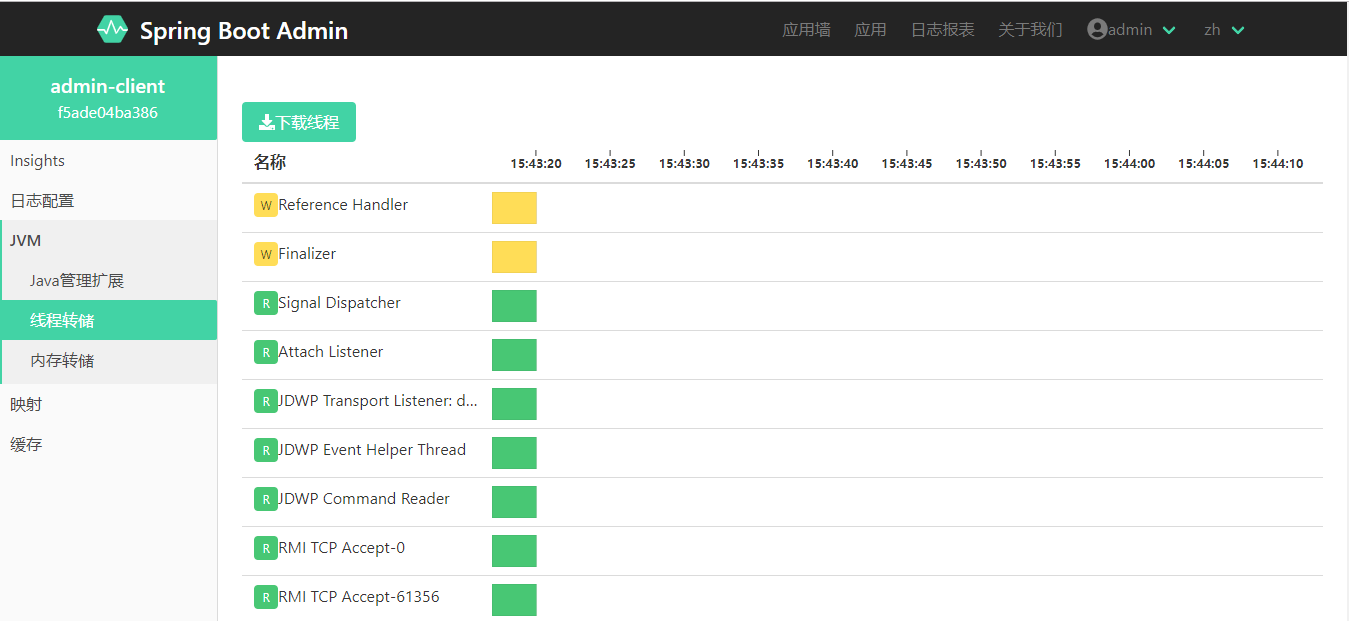Open 日志配置 in the sidebar
The image size is (1349, 621).
click(x=42, y=201)
